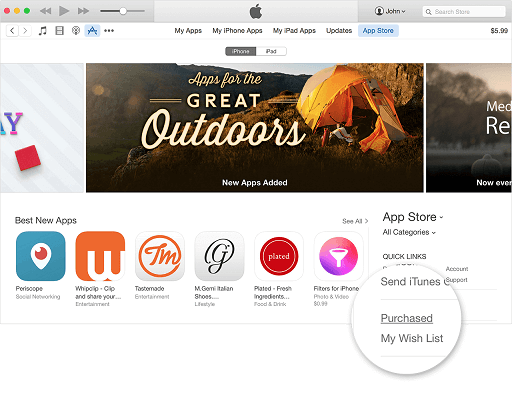Open the three-dot More media menu
The height and width of the screenshot is (399, 512).
pos(109,31)
